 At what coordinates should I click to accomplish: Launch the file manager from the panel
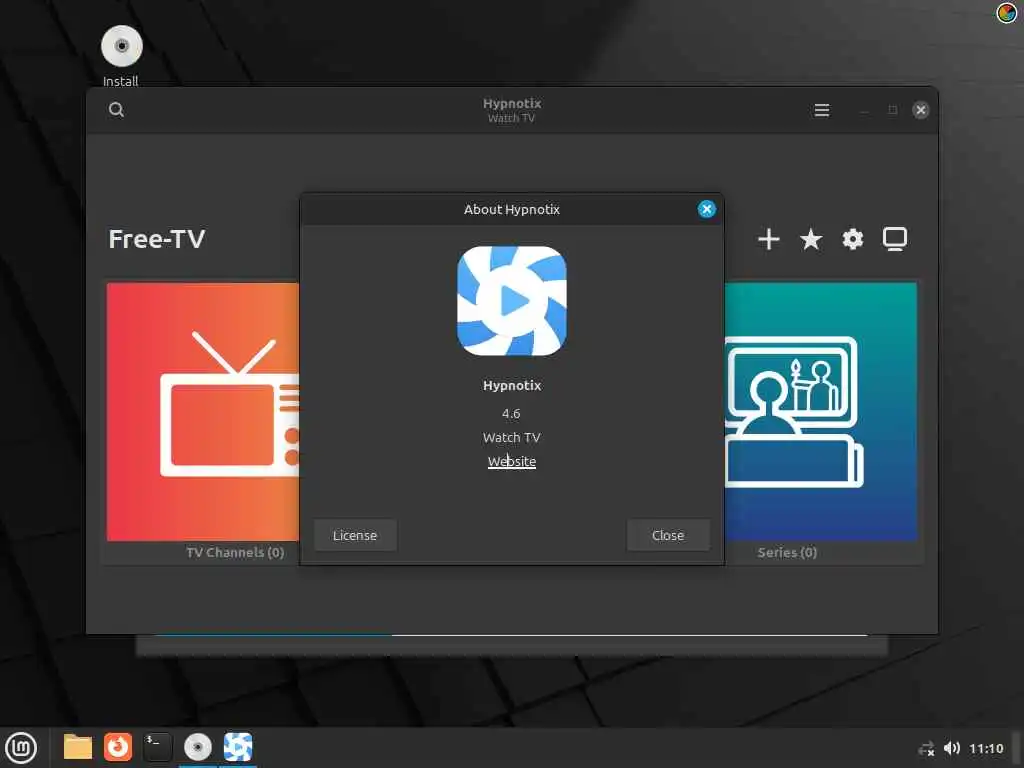click(78, 747)
